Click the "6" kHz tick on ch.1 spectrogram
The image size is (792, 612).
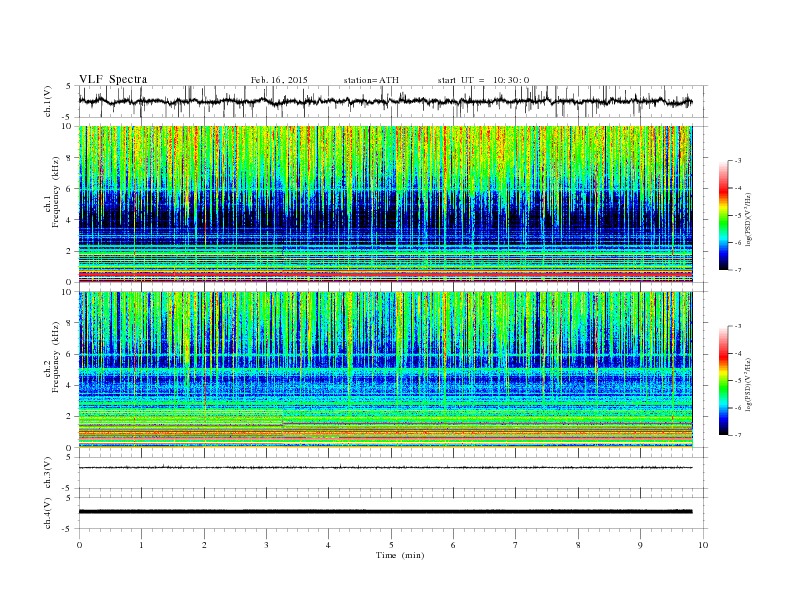tap(70, 189)
